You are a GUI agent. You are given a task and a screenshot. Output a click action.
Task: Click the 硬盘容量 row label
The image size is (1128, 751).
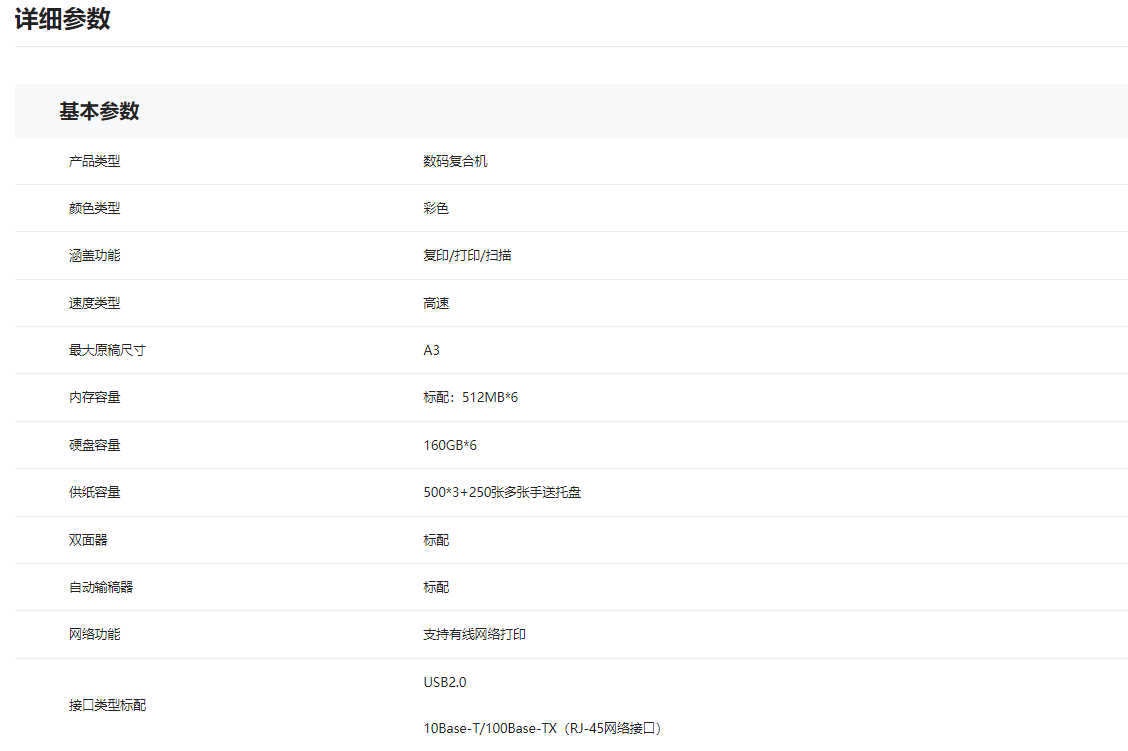click(x=94, y=445)
